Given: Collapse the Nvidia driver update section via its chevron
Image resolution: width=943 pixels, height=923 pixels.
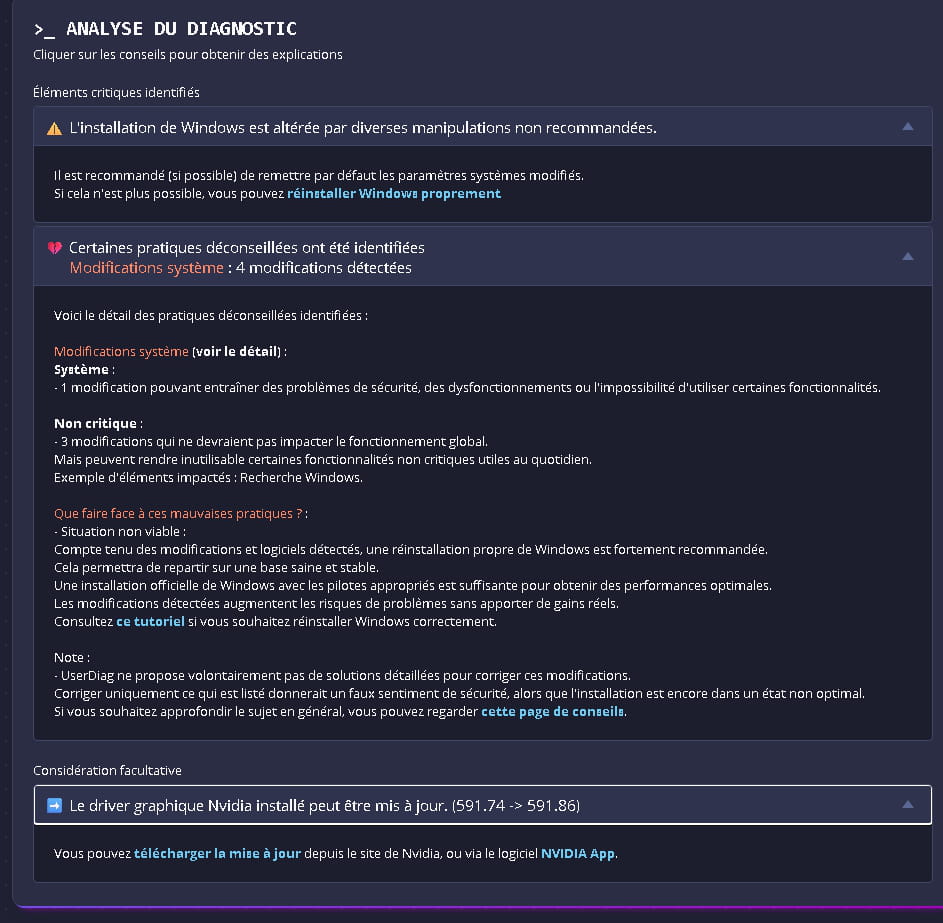Looking at the screenshot, I should [x=907, y=804].
